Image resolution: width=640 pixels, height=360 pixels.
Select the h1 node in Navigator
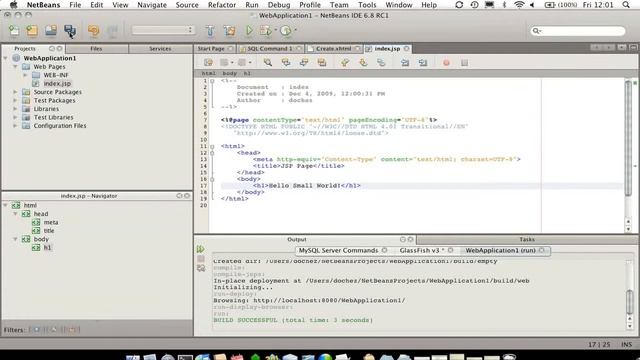(47, 247)
